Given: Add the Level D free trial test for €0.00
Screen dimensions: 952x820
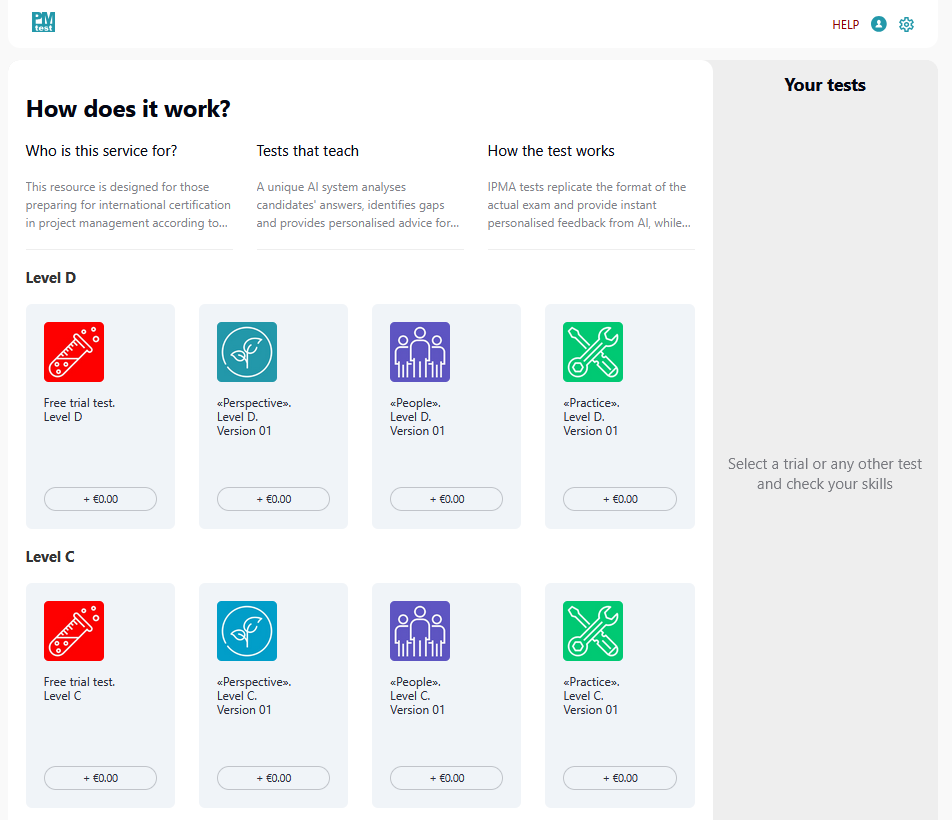Looking at the screenshot, I should coord(100,499).
